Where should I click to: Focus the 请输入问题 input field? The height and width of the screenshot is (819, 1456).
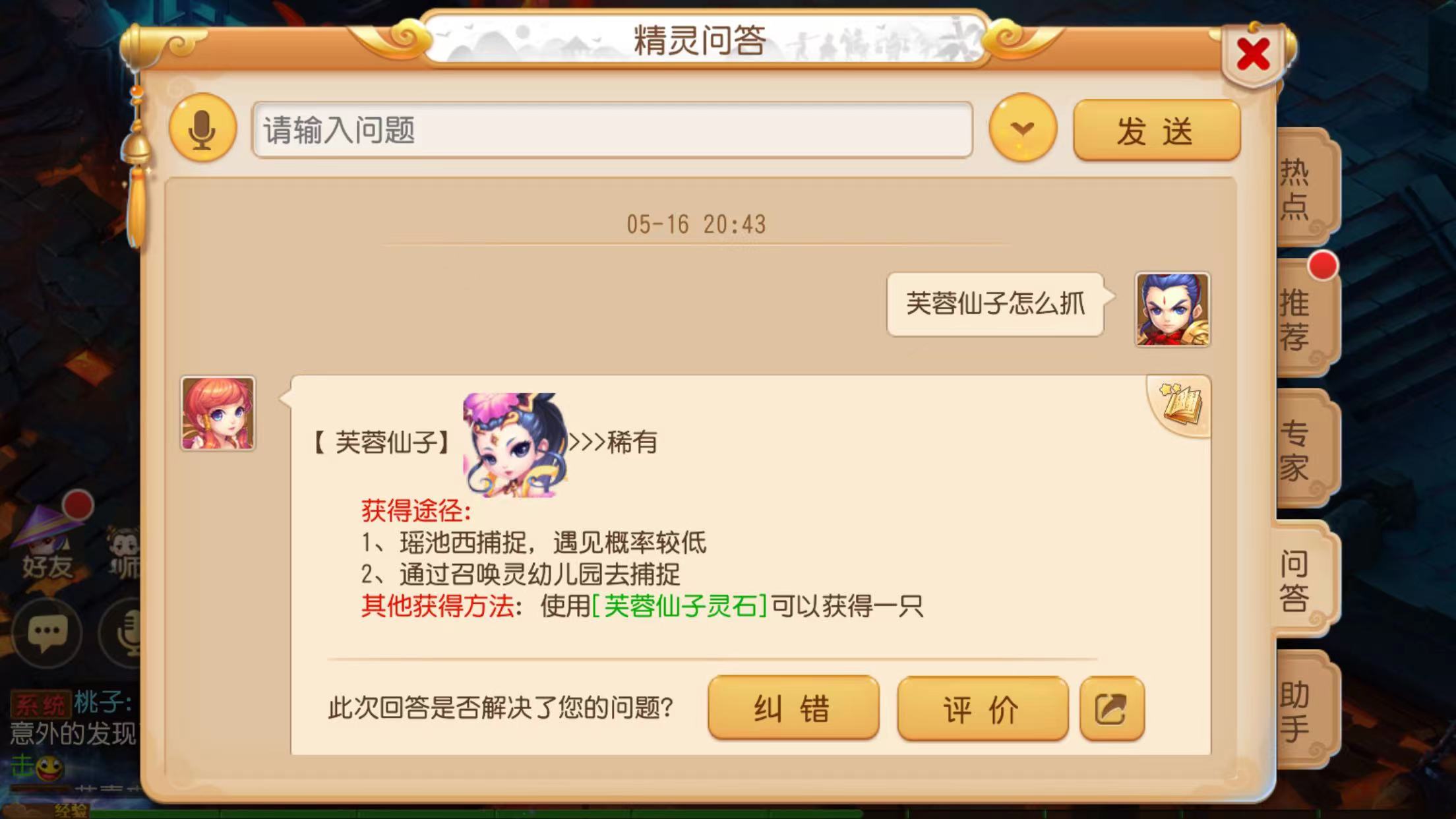tap(612, 130)
